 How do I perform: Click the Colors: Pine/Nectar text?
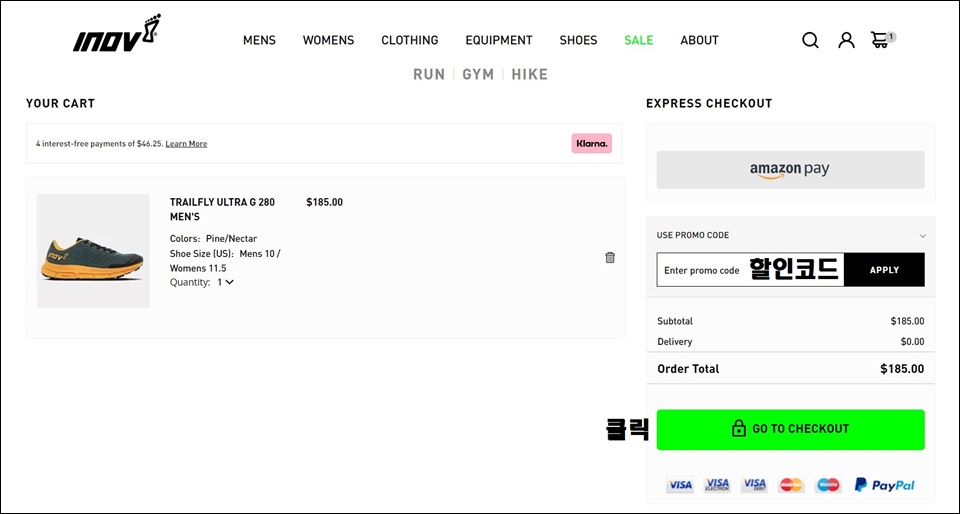213,239
